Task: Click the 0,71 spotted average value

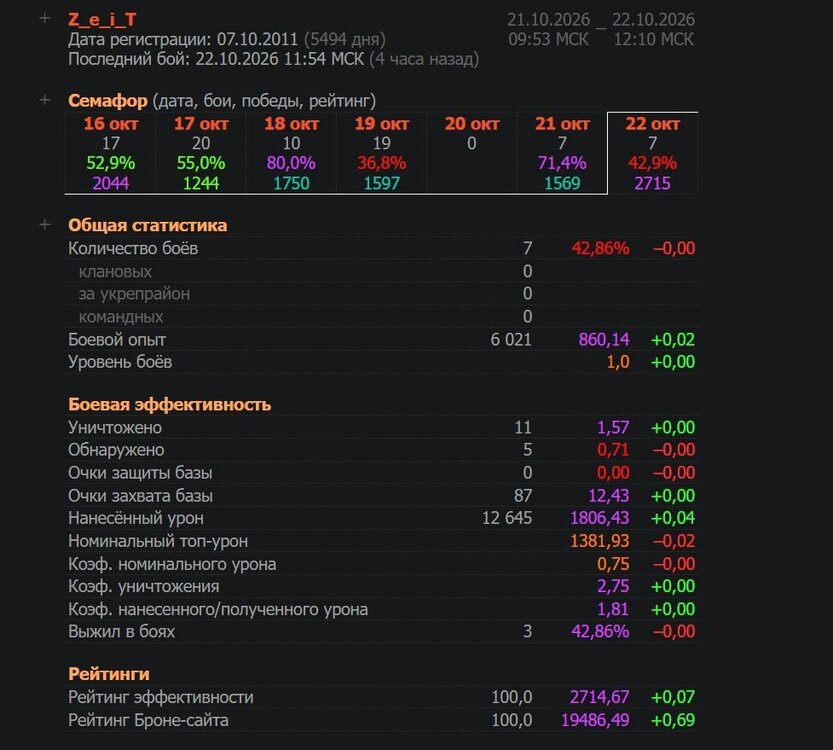Action: [x=613, y=450]
